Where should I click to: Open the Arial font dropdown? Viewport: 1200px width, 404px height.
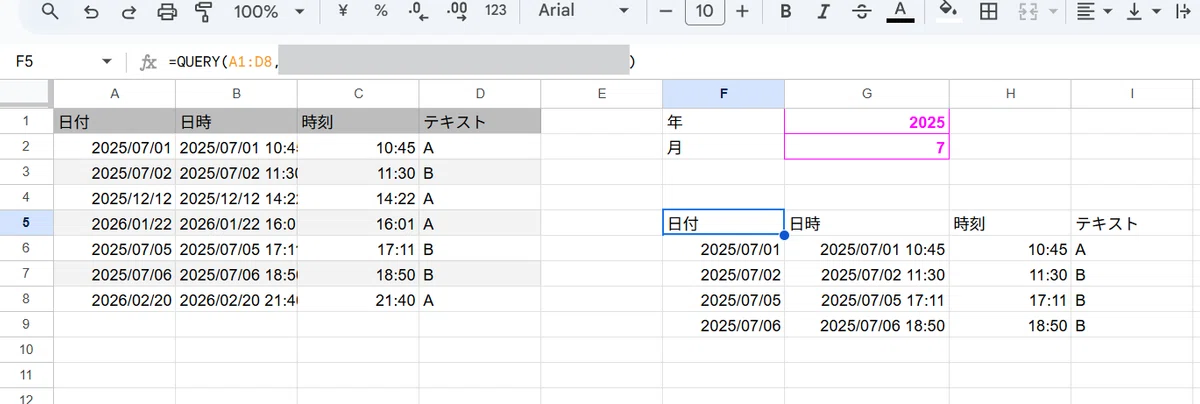[x=584, y=11]
